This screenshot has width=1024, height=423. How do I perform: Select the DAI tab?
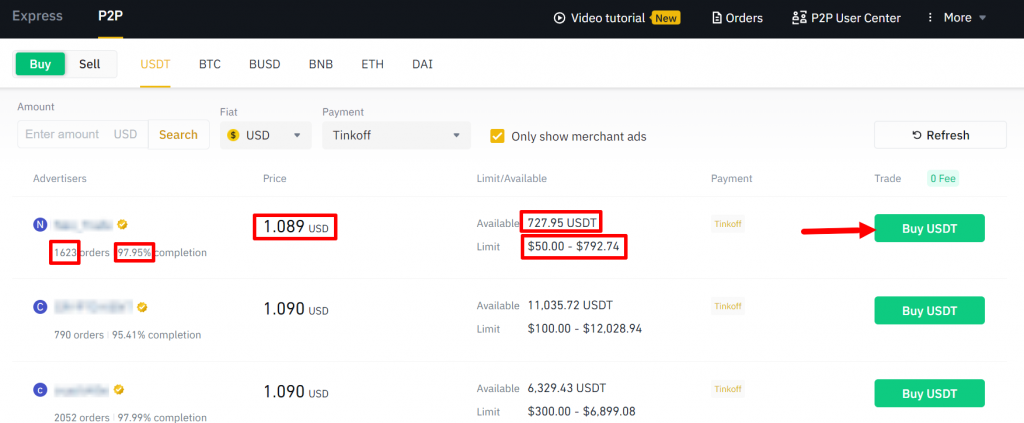coord(422,64)
